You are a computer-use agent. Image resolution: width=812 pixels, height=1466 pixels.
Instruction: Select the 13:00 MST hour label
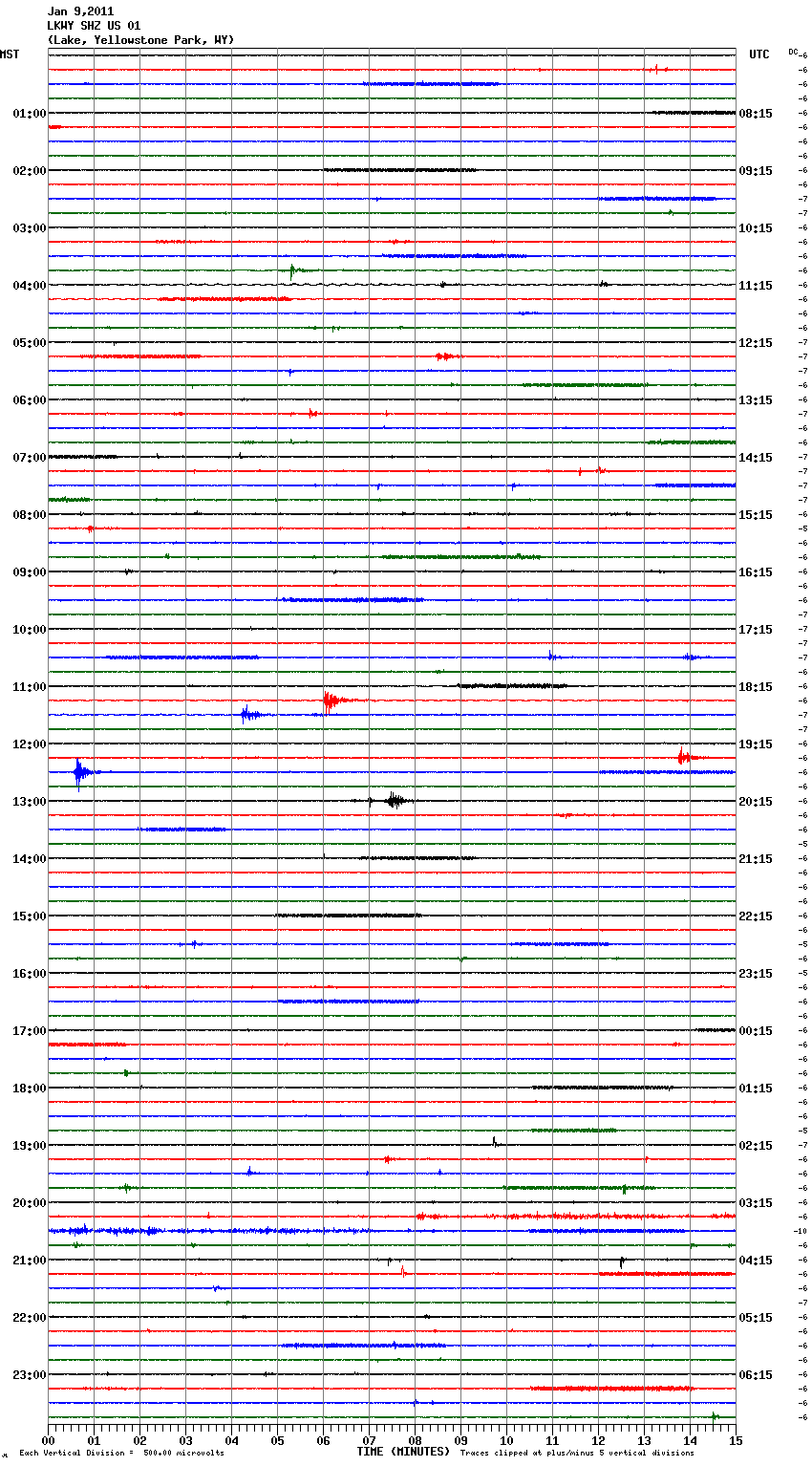(x=30, y=802)
